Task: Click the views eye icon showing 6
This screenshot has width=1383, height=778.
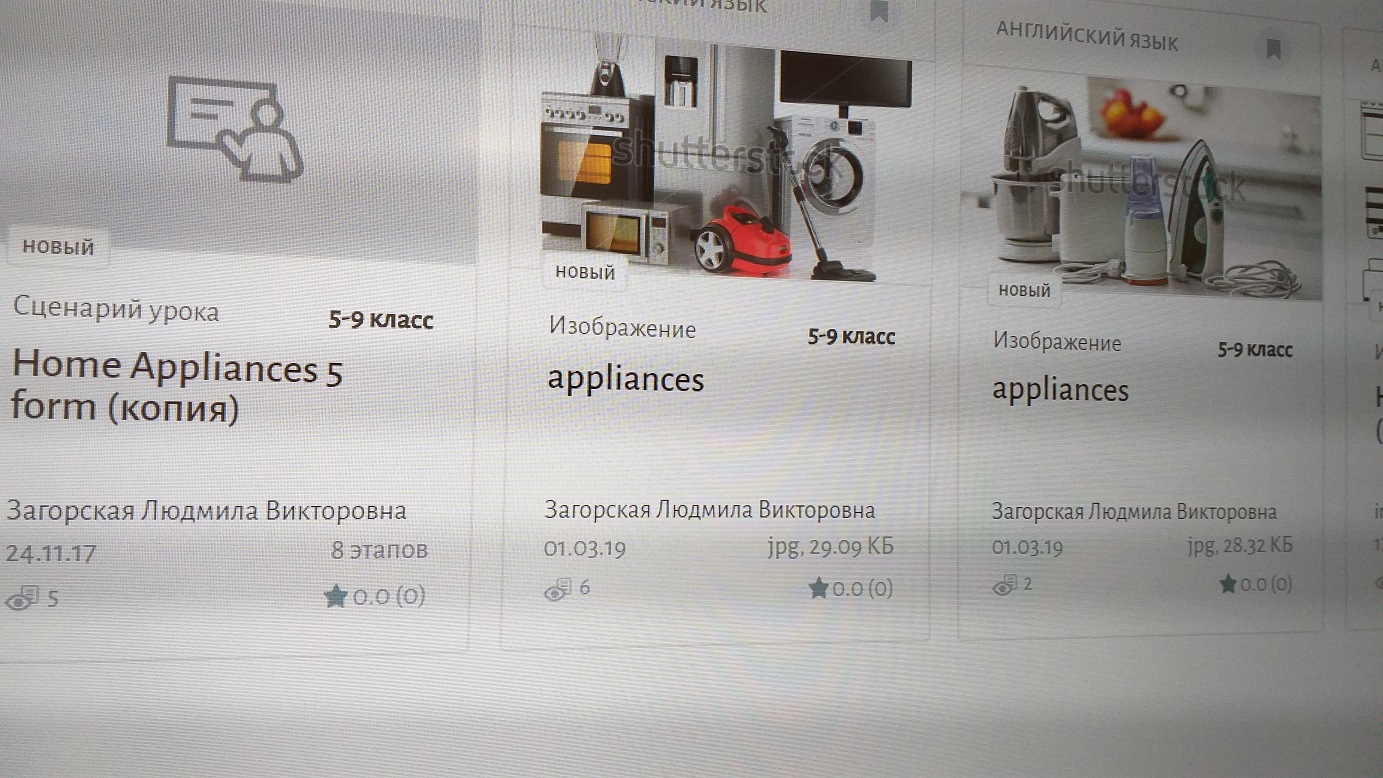Action: coord(557,589)
